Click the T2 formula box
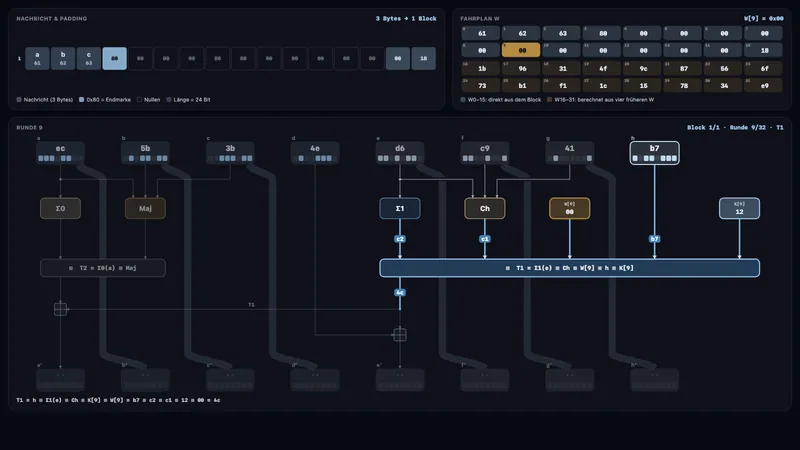800x450 pixels. tap(103, 268)
